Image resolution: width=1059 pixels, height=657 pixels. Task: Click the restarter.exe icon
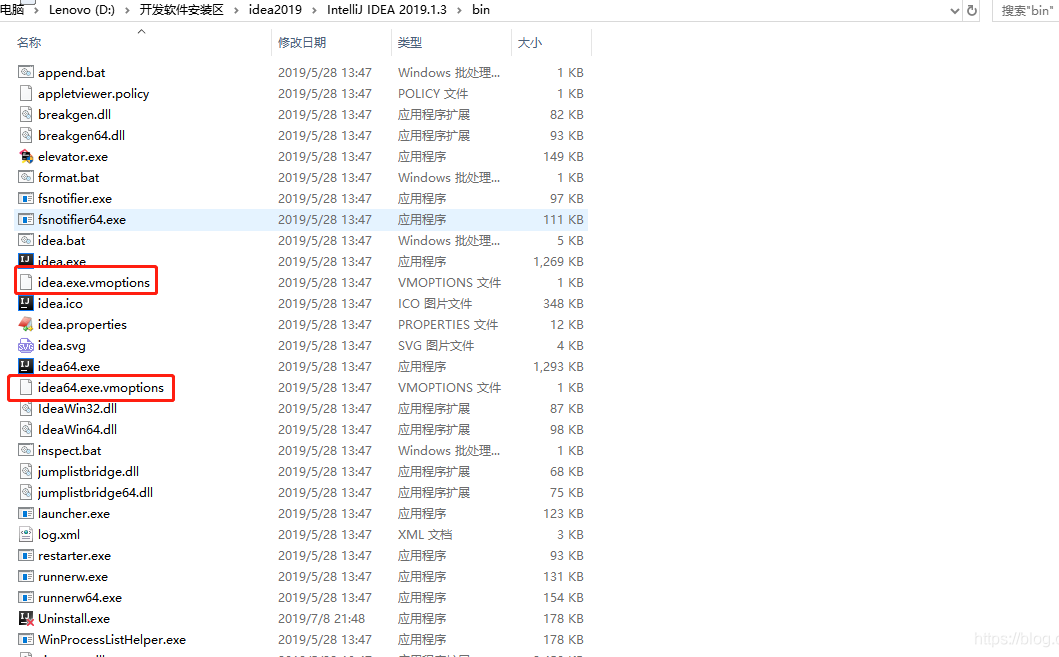coord(26,556)
